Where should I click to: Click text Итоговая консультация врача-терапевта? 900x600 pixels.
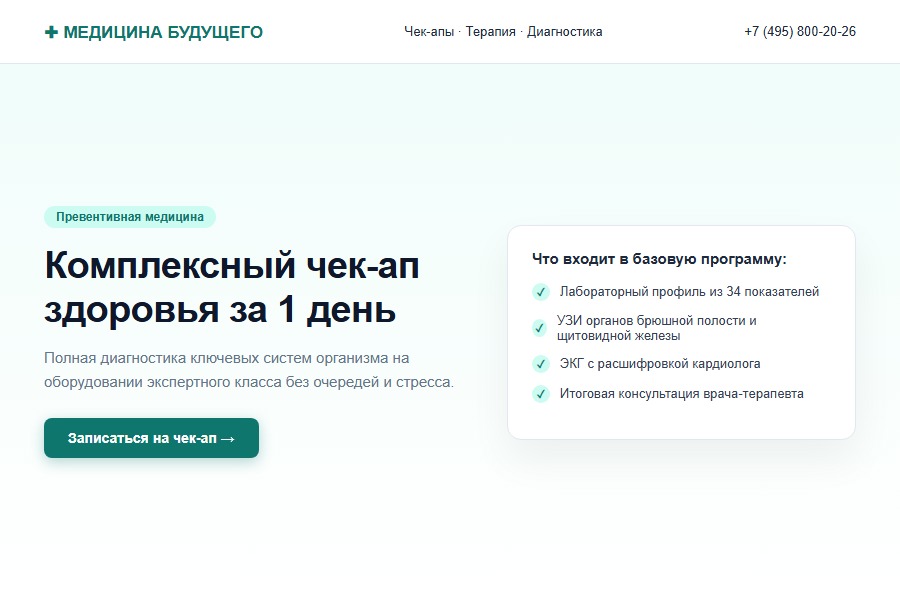click(681, 394)
